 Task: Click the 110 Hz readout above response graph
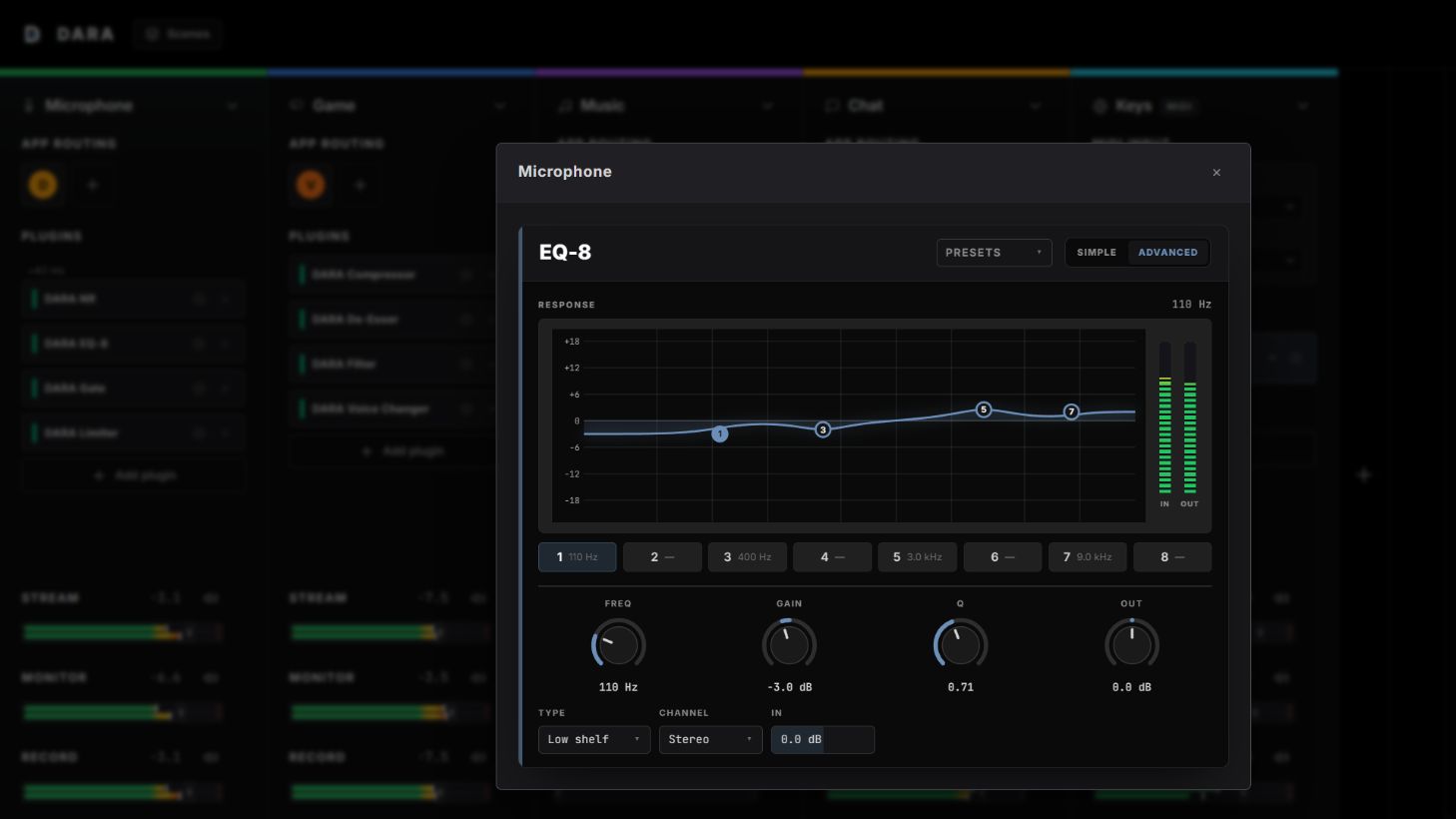click(1191, 305)
